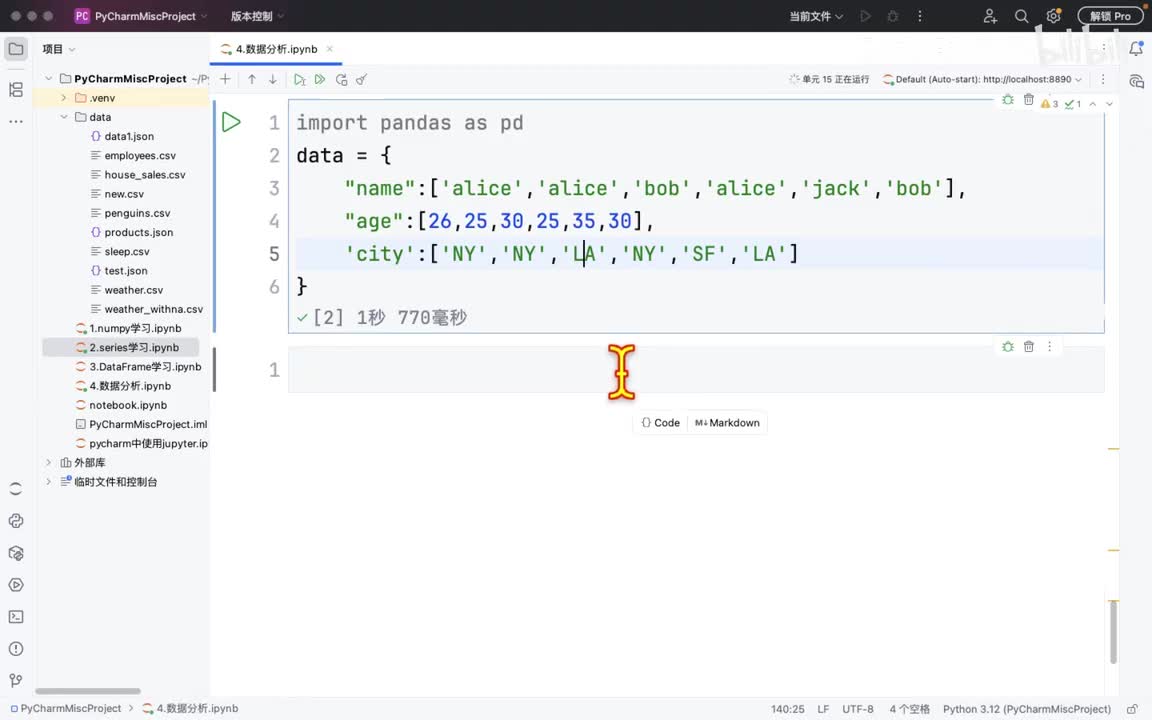Open the Python Console tool window
Viewport: 1152px width, 720px height.
click(x=16, y=521)
